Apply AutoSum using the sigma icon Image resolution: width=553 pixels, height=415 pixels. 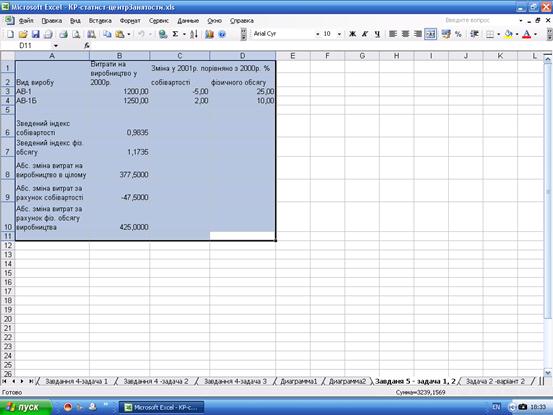(x=175, y=34)
